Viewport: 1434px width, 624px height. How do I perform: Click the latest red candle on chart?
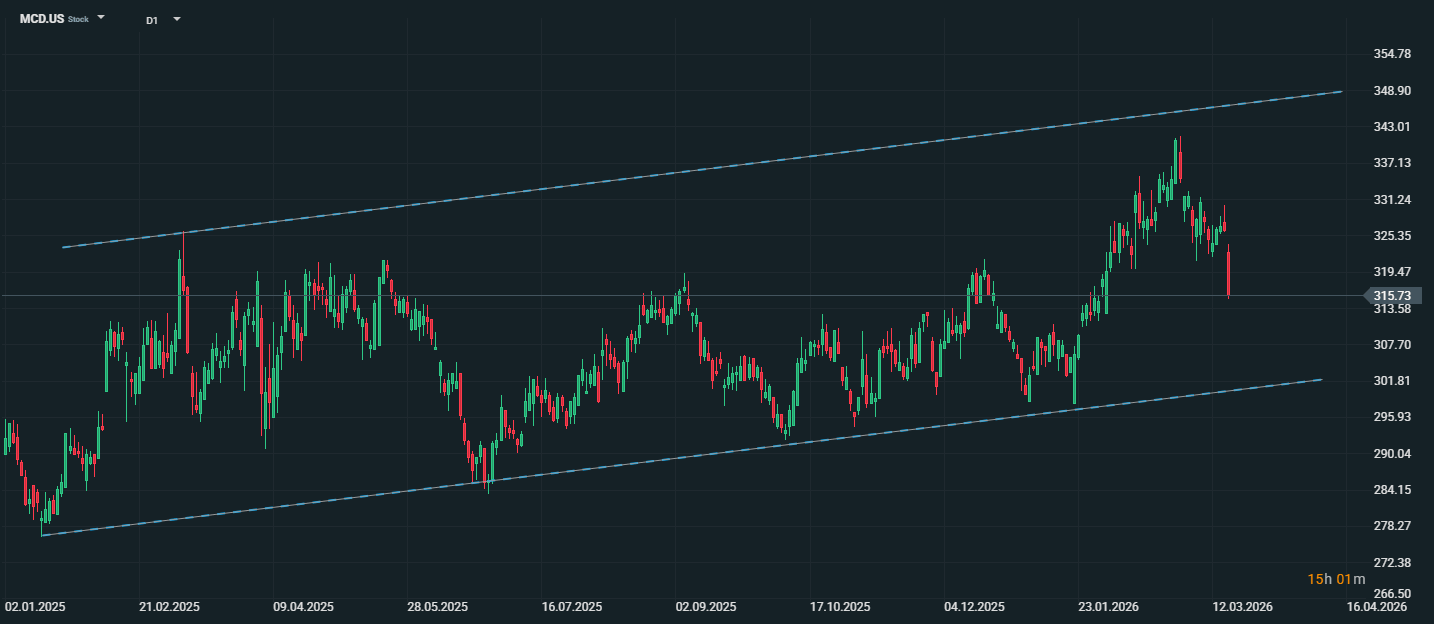click(1228, 271)
